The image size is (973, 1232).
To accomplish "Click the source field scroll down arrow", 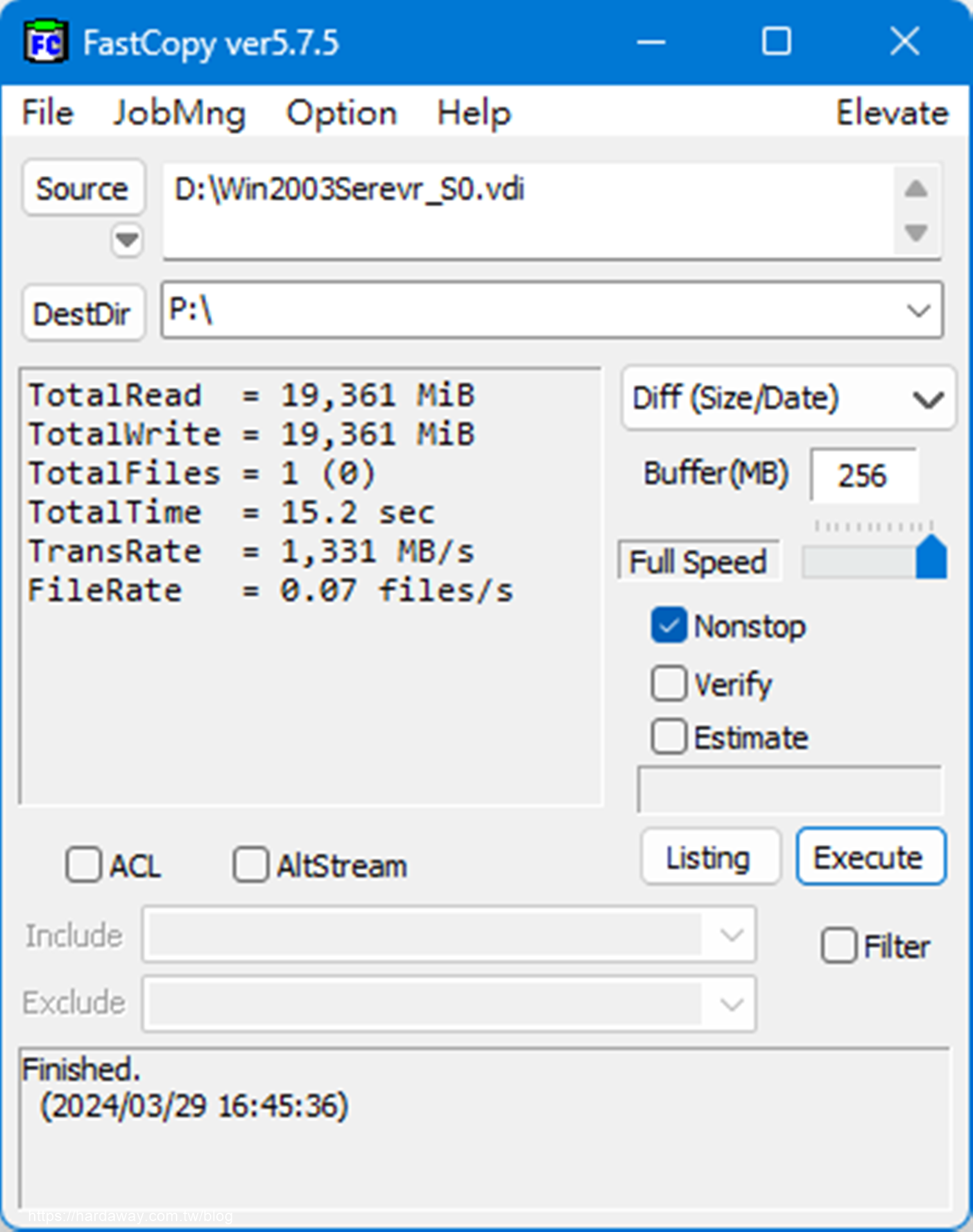I will coord(916,232).
